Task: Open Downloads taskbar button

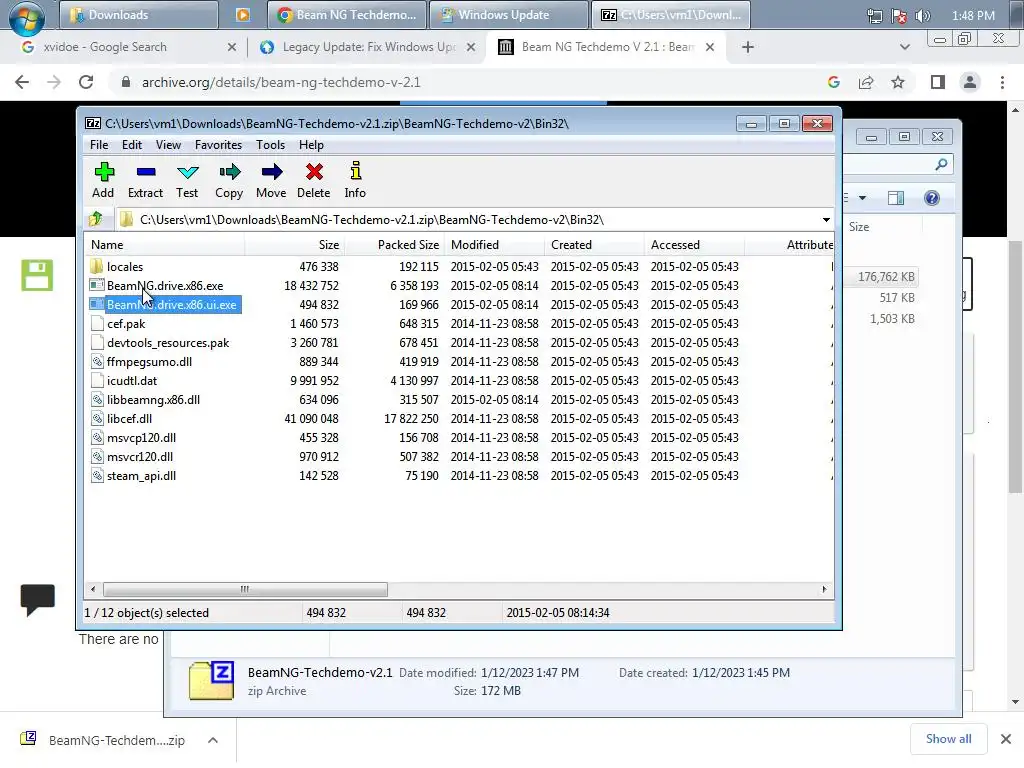Action: 138,14
